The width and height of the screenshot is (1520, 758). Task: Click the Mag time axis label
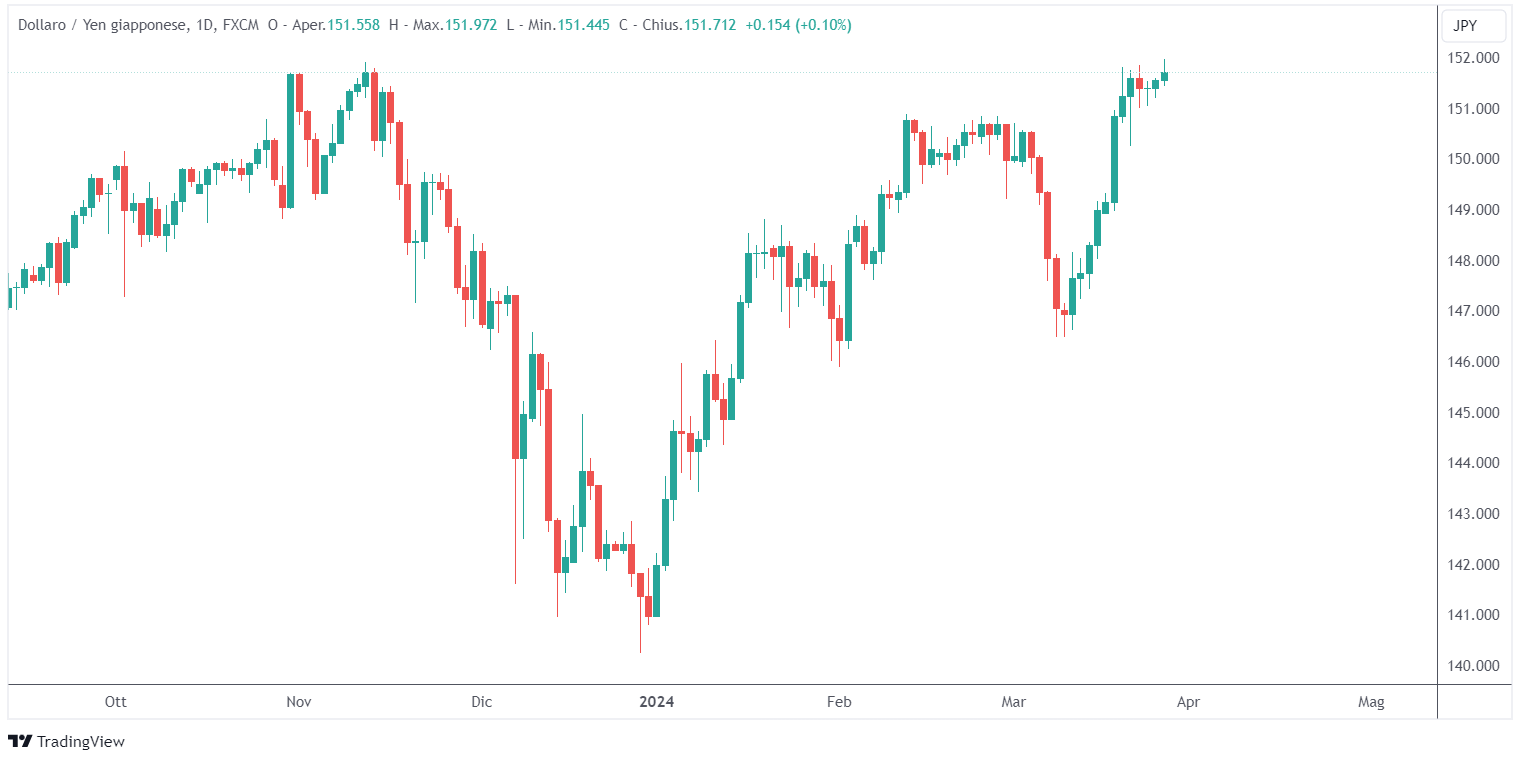pos(1371,702)
